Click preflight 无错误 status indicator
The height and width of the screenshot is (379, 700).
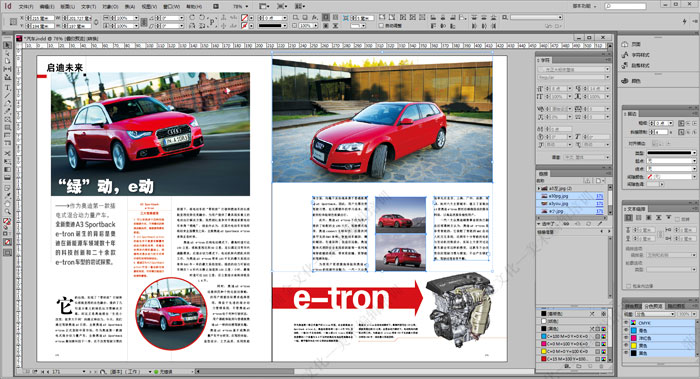(163, 371)
